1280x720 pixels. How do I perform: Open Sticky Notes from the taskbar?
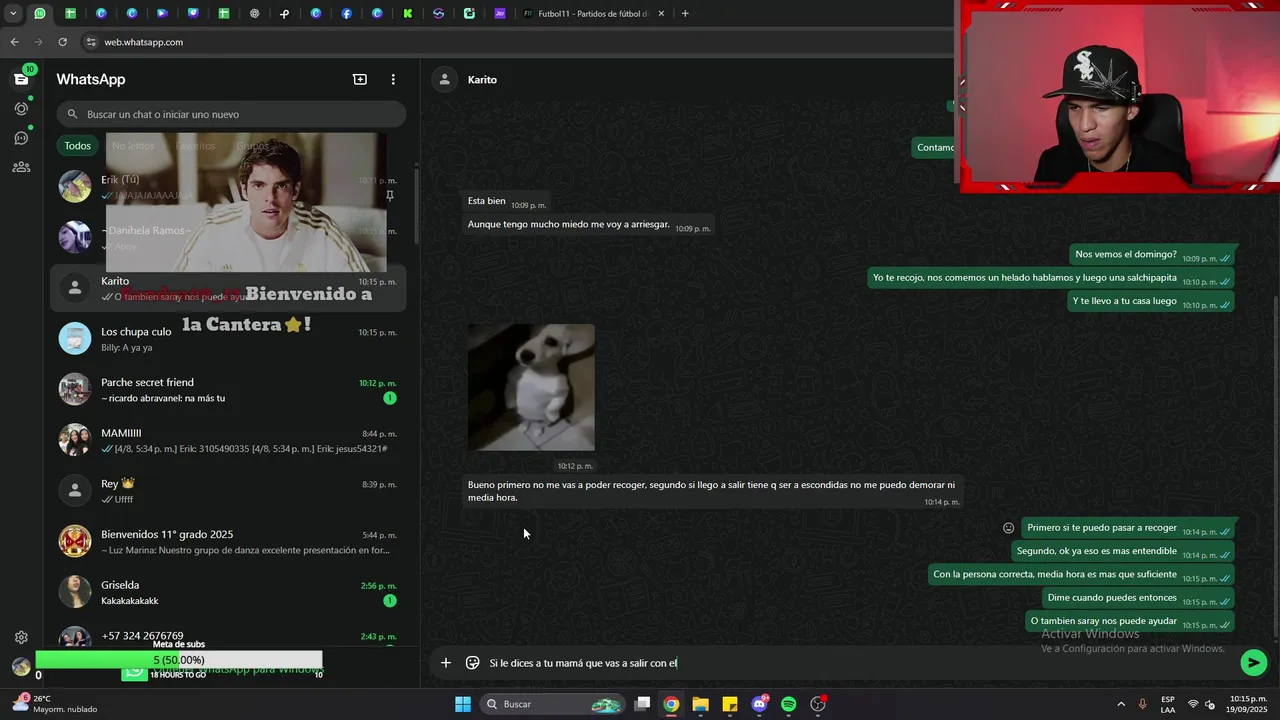[x=730, y=704]
